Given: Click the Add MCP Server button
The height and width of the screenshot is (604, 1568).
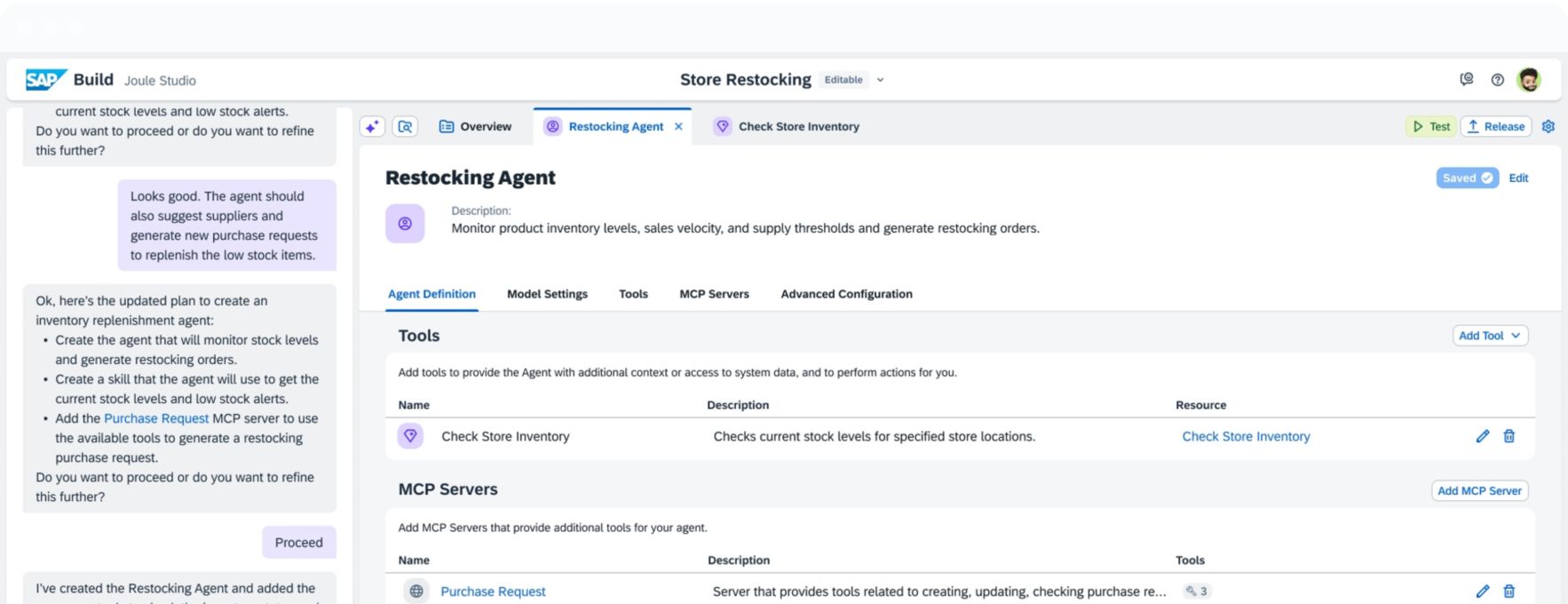Looking at the screenshot, I should pyautogui.click(x=1479, y=491).
